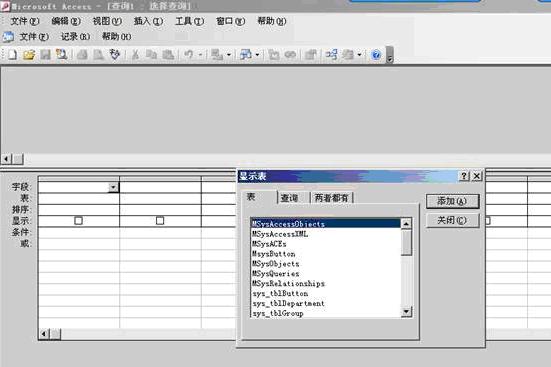
Task: Tick the 显示 checkbox in second column
Action: (160, 220)
